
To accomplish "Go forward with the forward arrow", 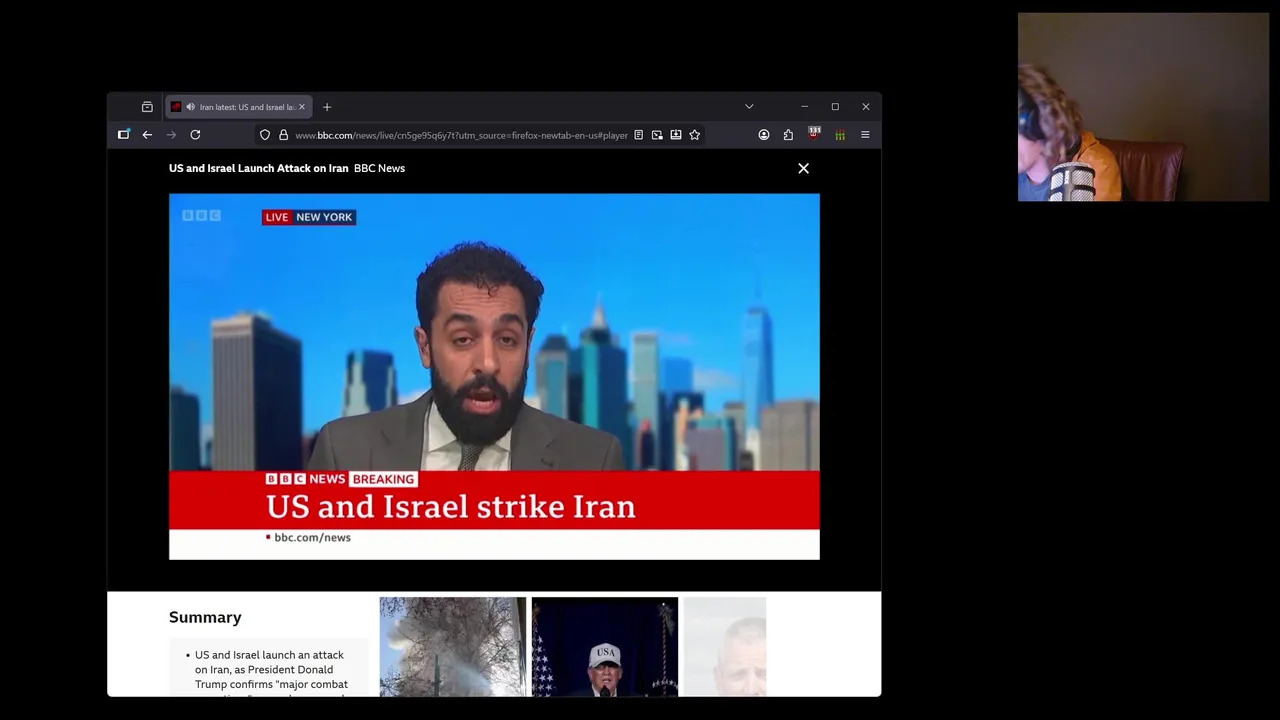I will tap(171, 135).
